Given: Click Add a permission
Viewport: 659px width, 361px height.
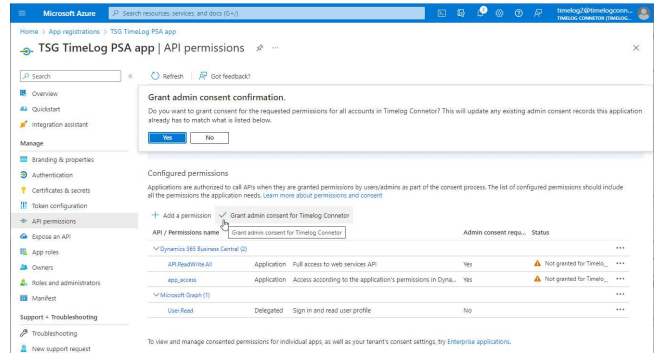Looking at the screenshot, I should point(181,215).
